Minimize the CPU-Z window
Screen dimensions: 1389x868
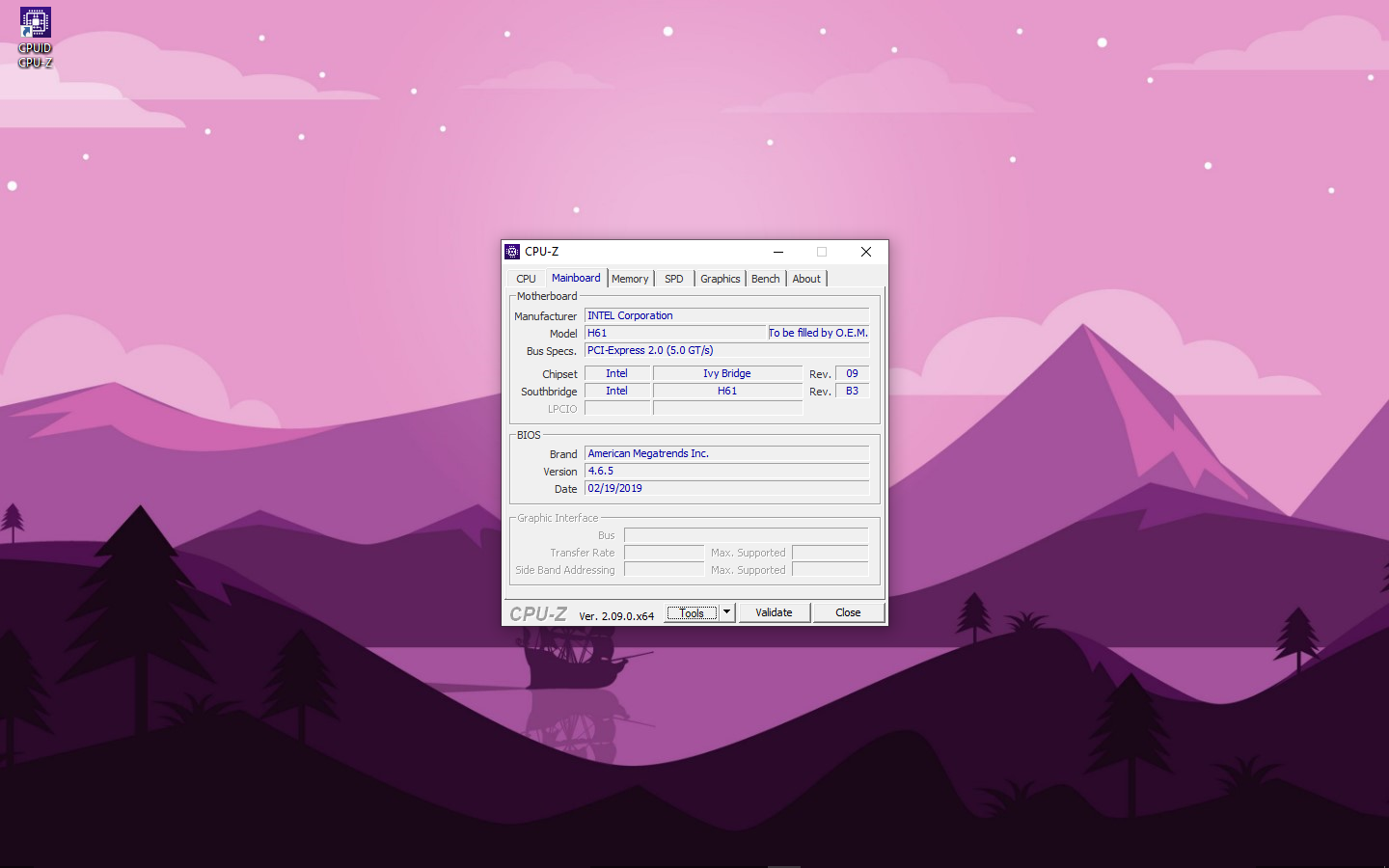coord(778,252)
